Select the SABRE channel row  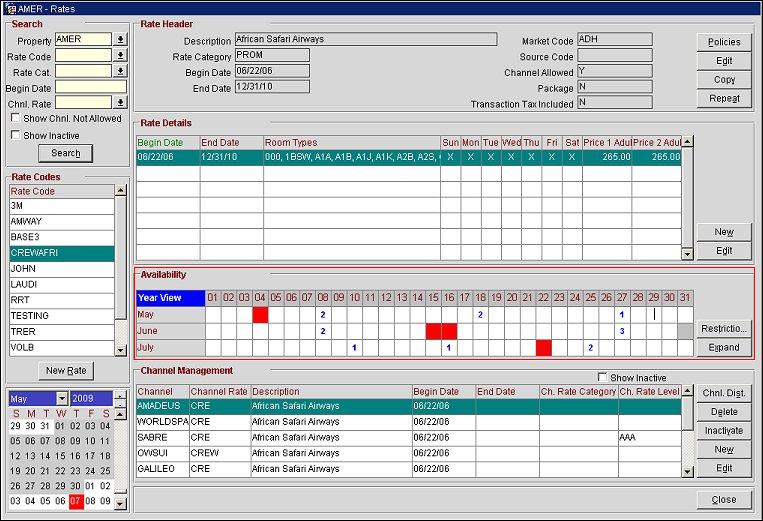[x=160, y=437]
